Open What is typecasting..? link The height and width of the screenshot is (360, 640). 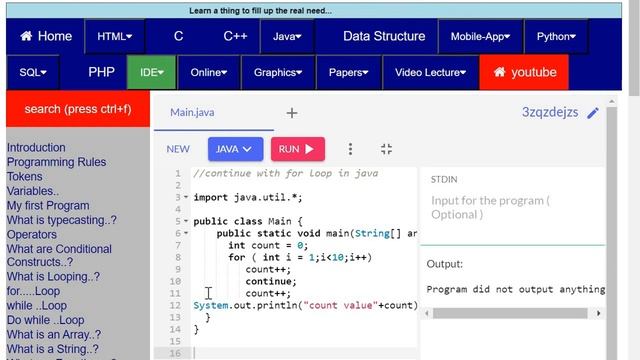pos(62,220)
